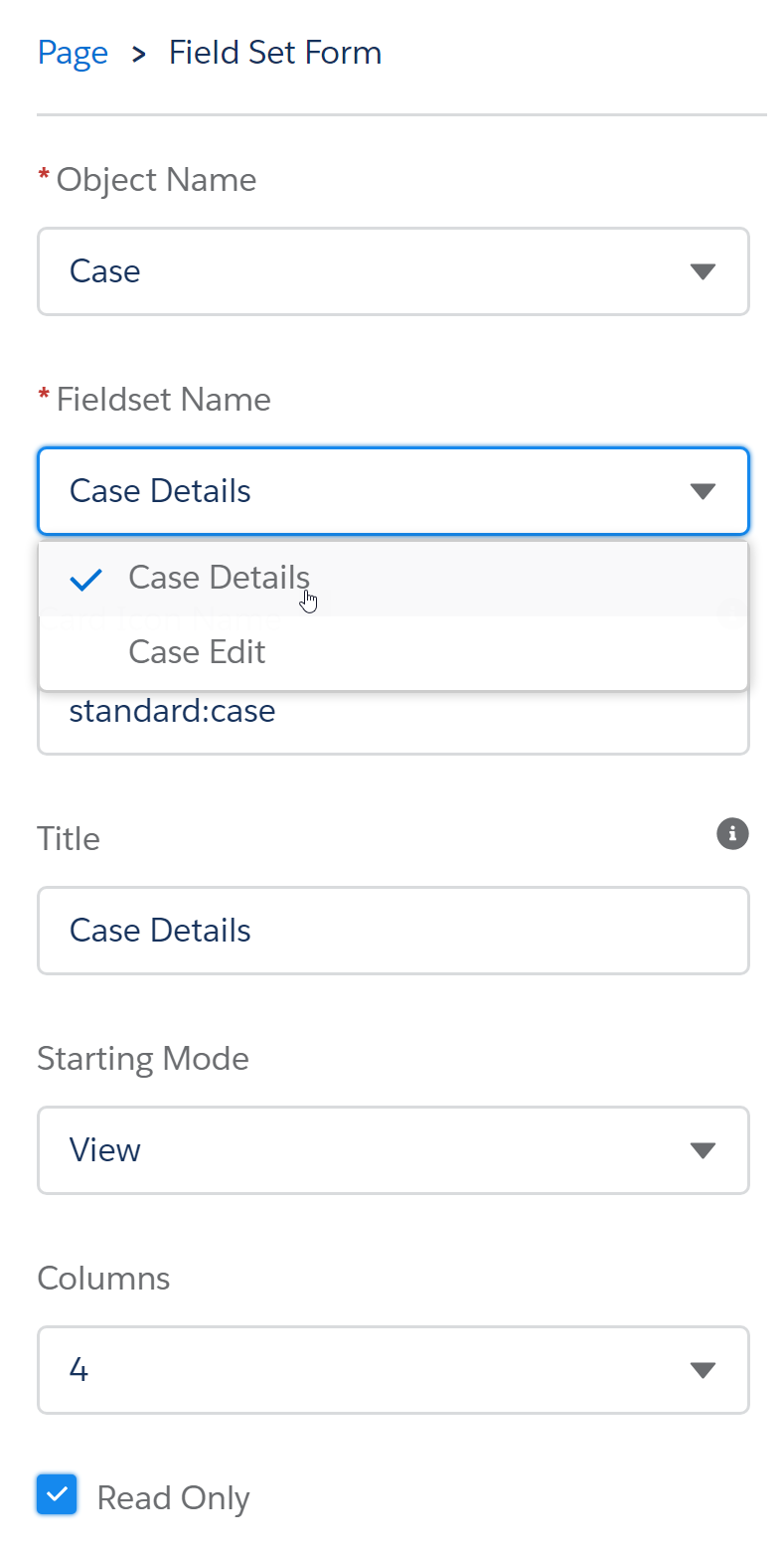Click the blue checkmark beside Case Details
784x1551 pixels.
coord(87,580)
